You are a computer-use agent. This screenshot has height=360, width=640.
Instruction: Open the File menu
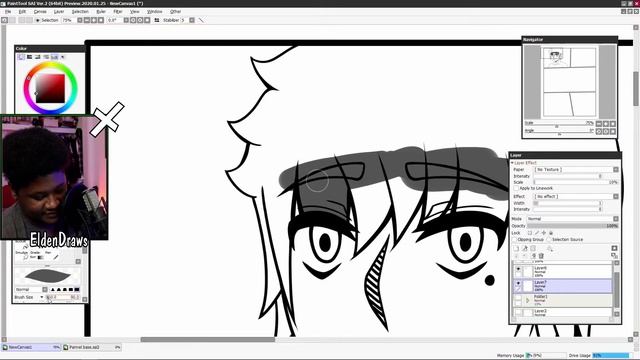pyautogui.click(x=8, y=11)
